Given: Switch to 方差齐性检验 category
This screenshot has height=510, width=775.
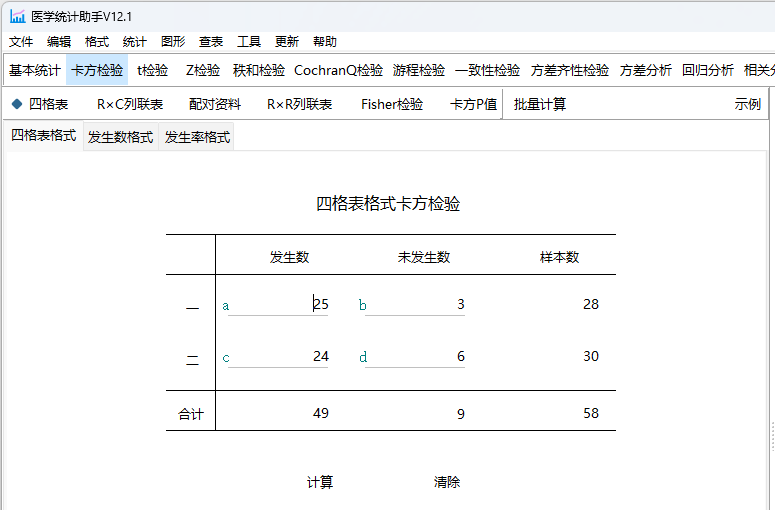Looking at the screenshot, I should pyautogui.click(x=570, y=70).
